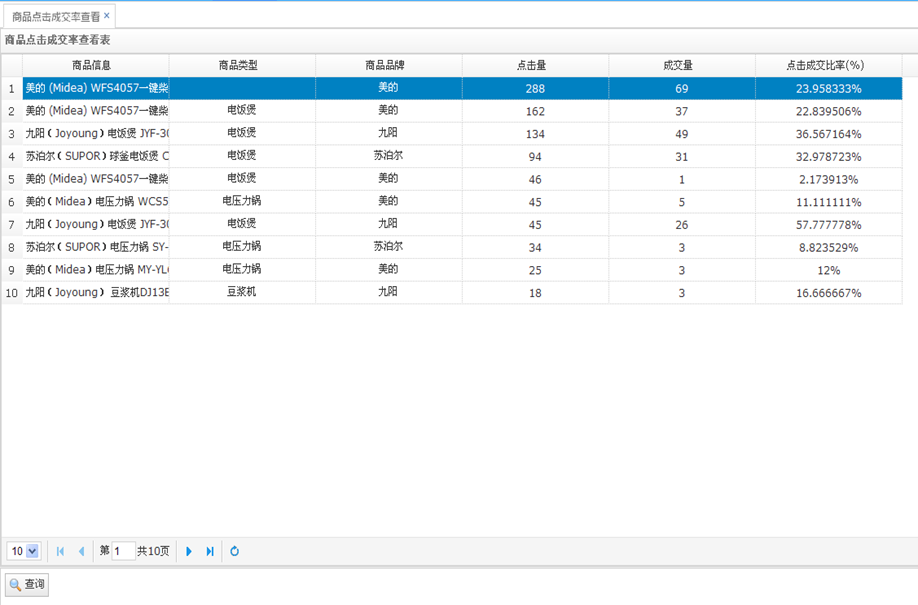Screen dimensions: 918x605
Task: Go to the first page
Action: [60, 551]
